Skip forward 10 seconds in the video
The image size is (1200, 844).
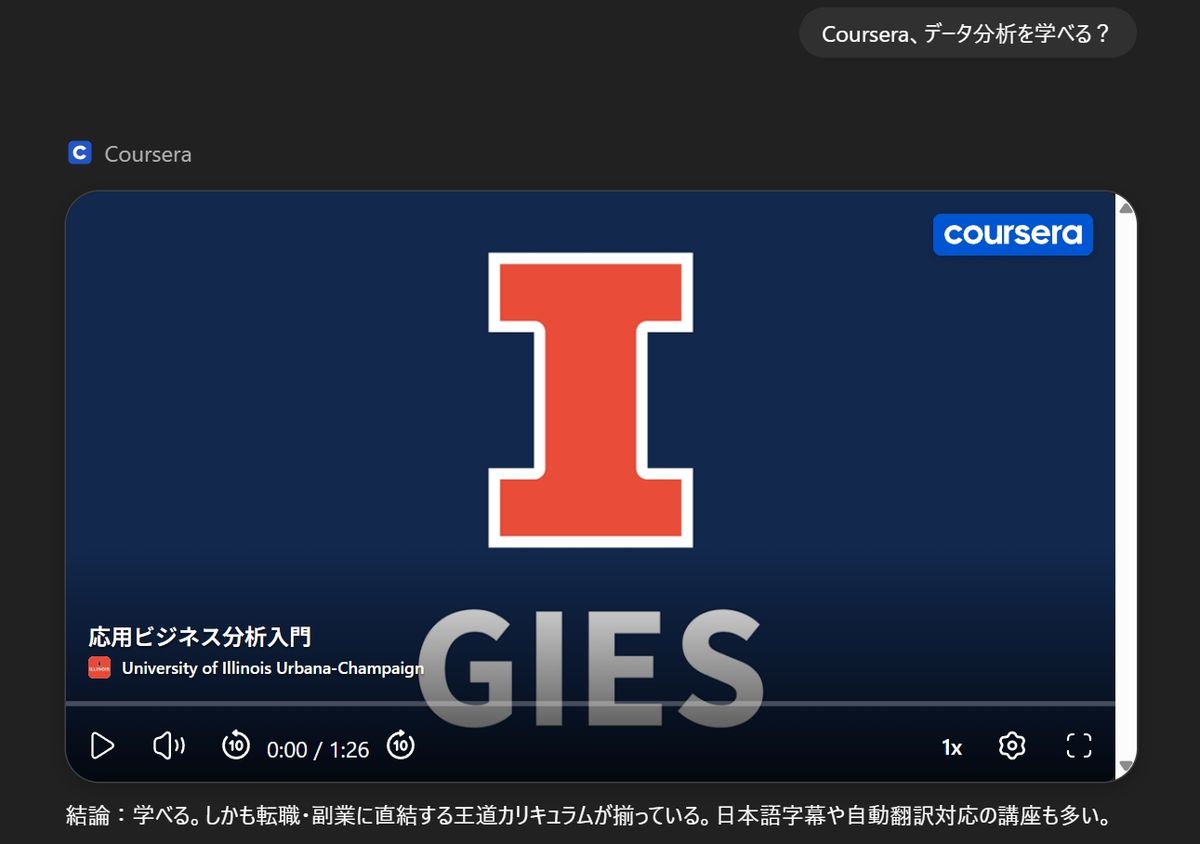pyautogui.click(x=400, y=746)
